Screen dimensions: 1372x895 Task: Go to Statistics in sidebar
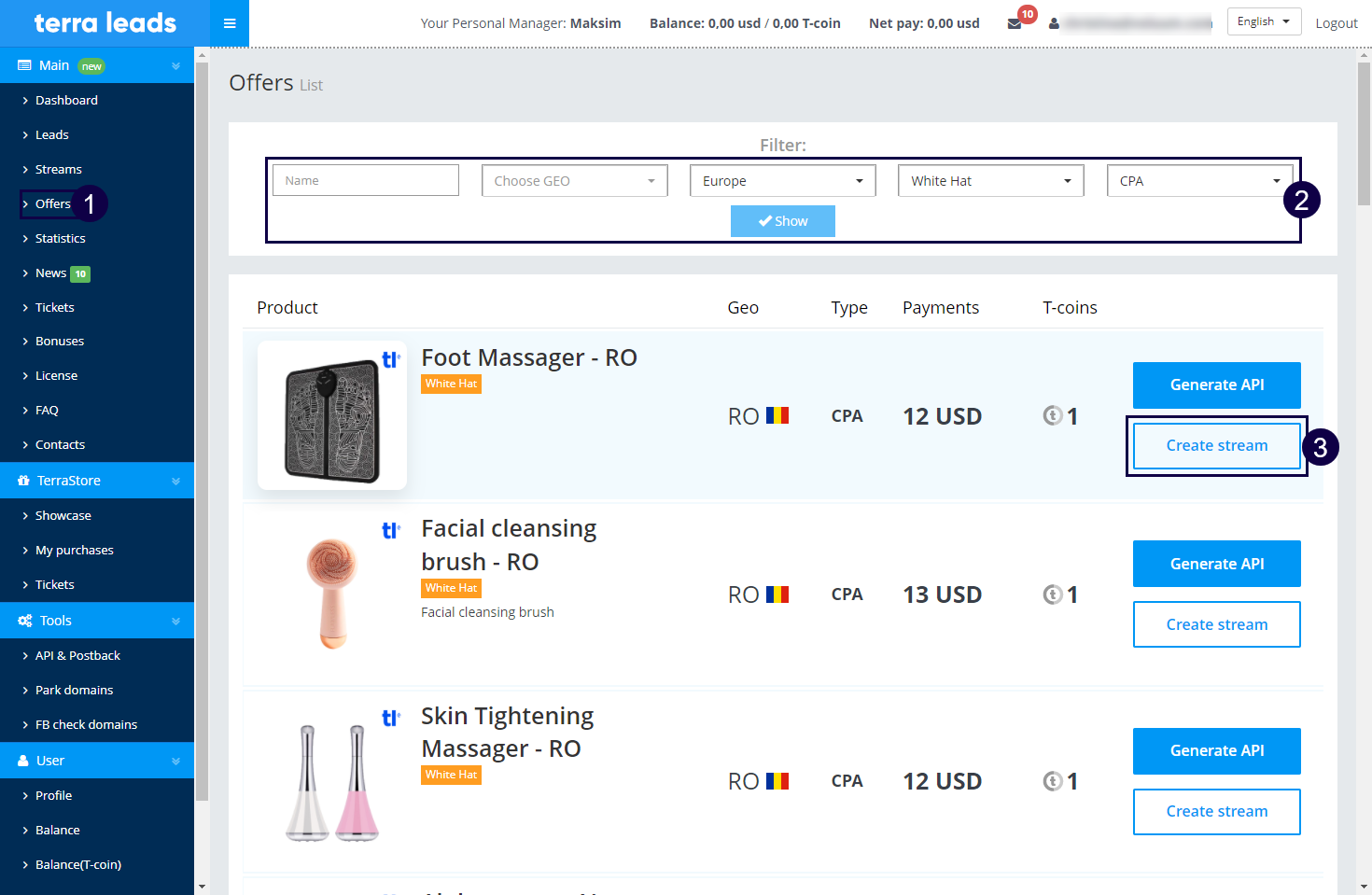[x=61, y=239]
